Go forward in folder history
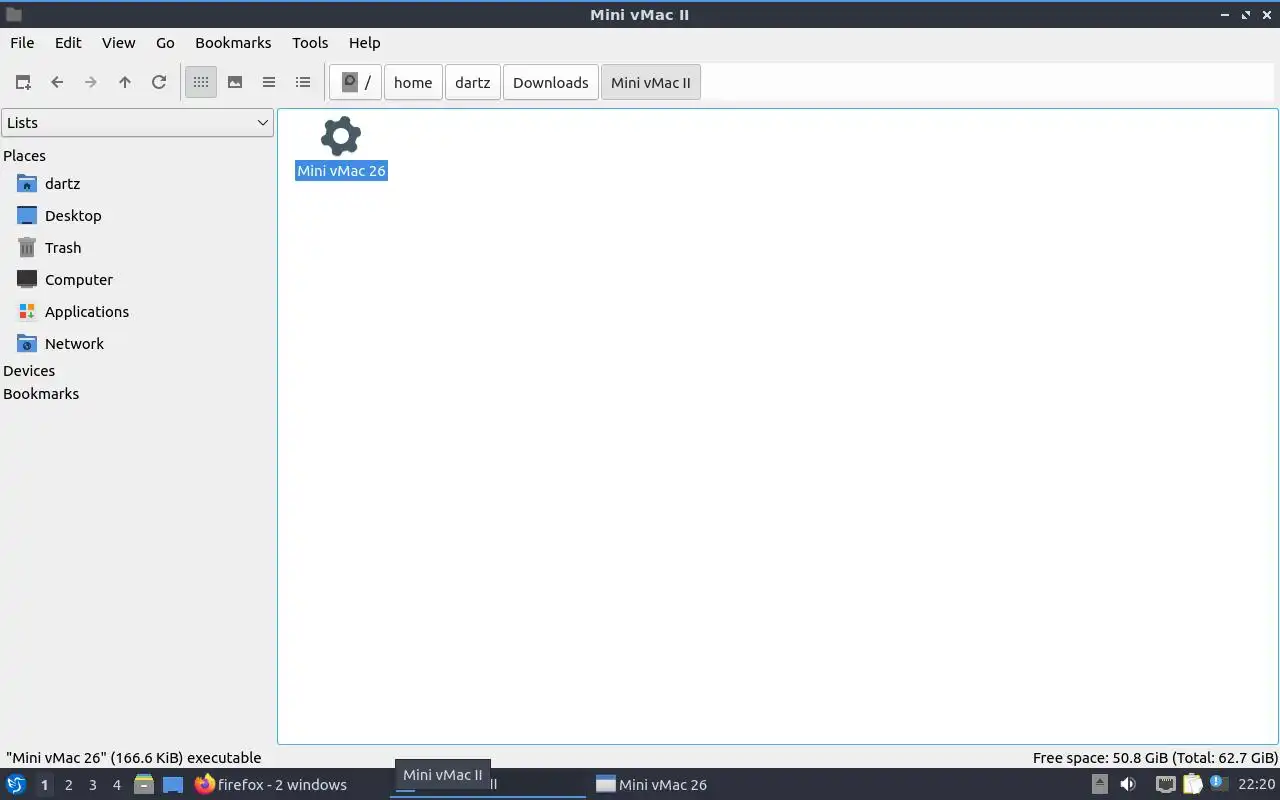Screen dimensions: 1280x800 coord(91,82)
